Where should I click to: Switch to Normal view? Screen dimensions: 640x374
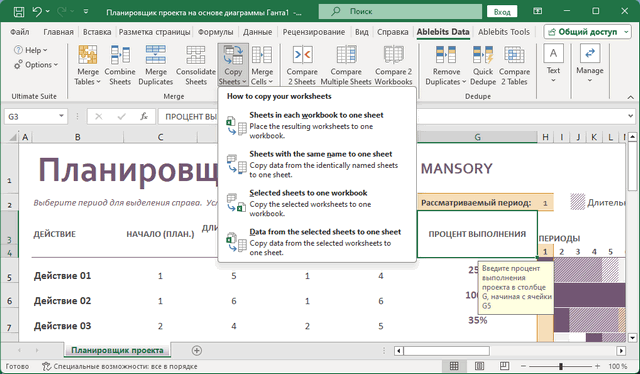454,366
